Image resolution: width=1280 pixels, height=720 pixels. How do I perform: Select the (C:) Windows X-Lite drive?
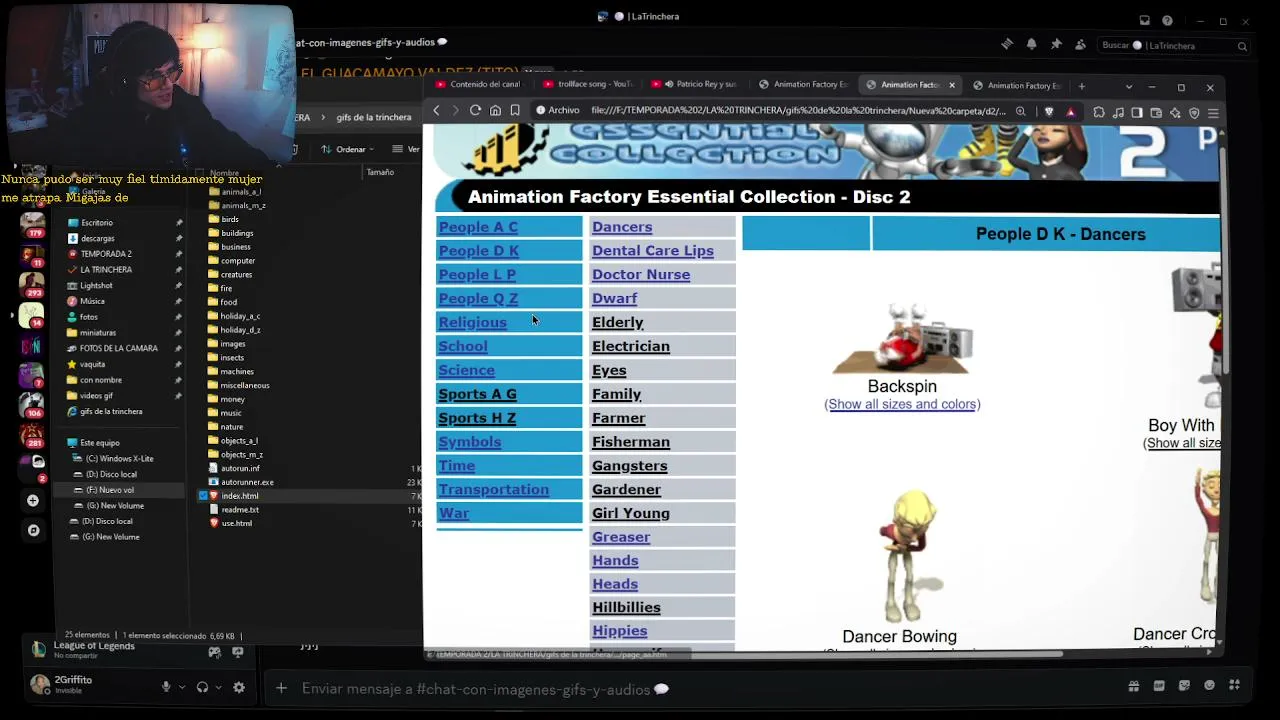119,459
